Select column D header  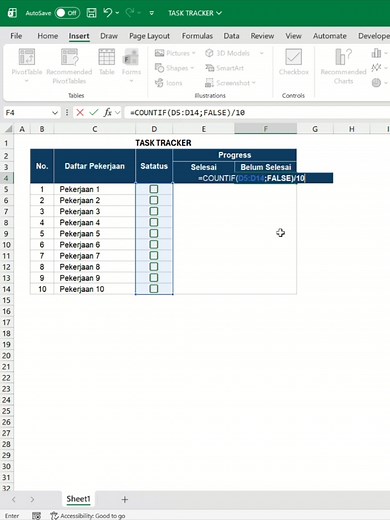point(154,129)
